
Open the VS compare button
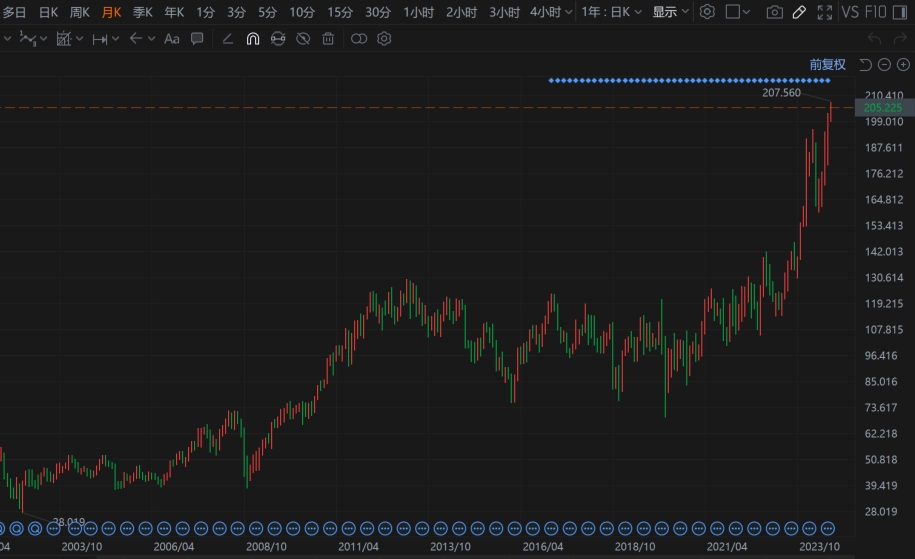pyautogui.click(x=850, y=12)
